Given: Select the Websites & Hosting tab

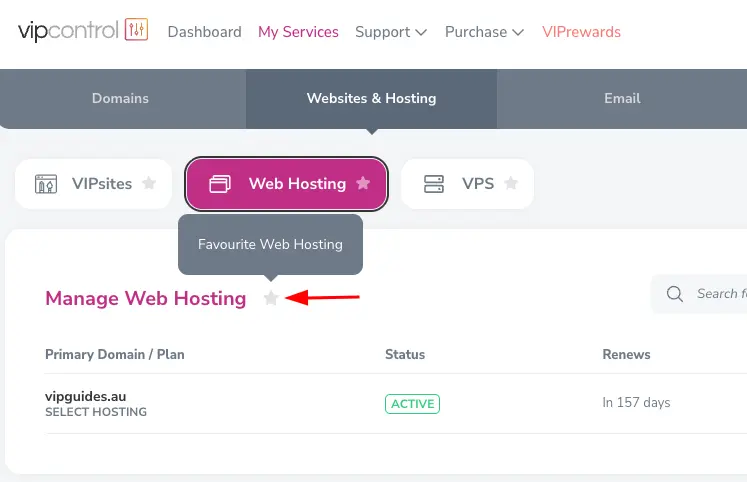Looking at the screenshot, I should [x=371, y=98].
